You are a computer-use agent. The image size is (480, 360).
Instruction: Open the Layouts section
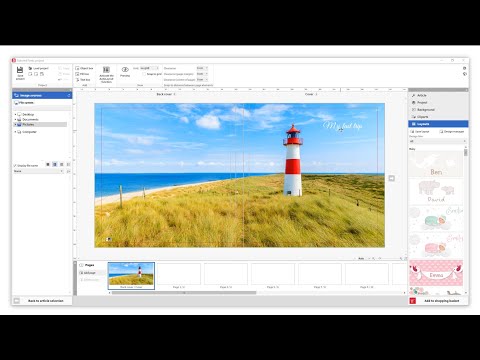point(438,124)
